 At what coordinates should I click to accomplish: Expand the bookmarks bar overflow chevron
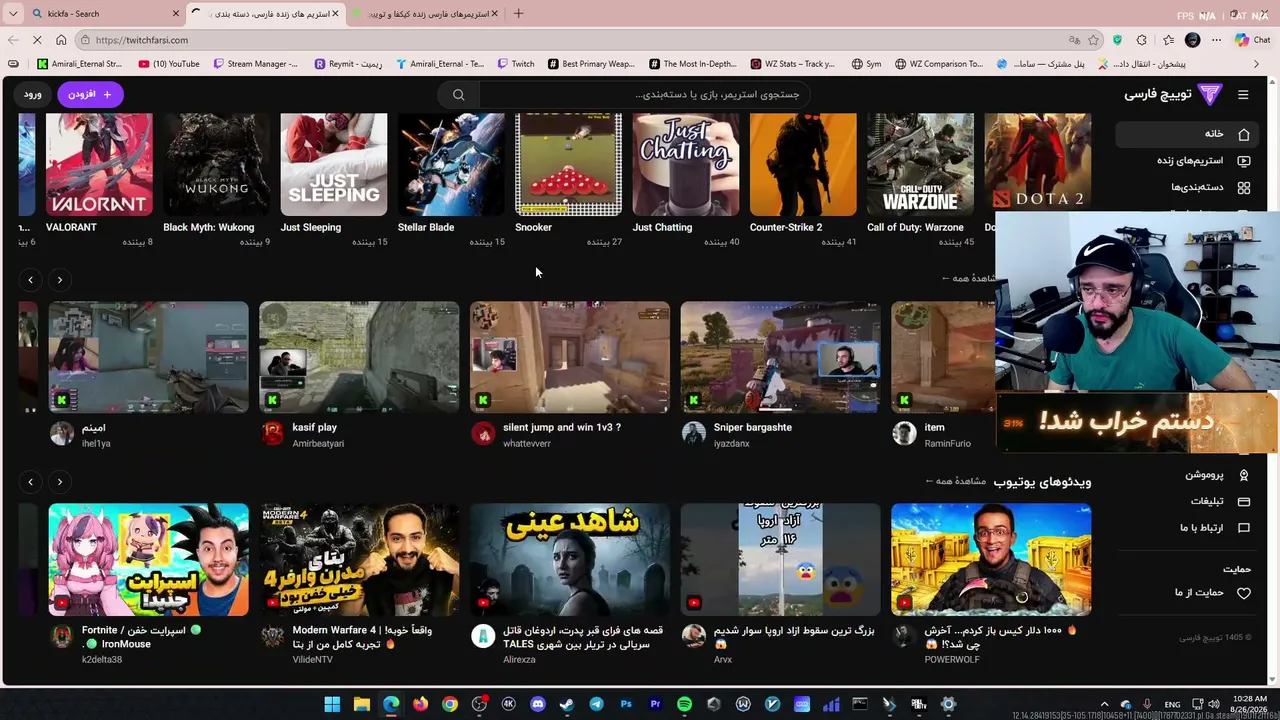coord(1257,64)
